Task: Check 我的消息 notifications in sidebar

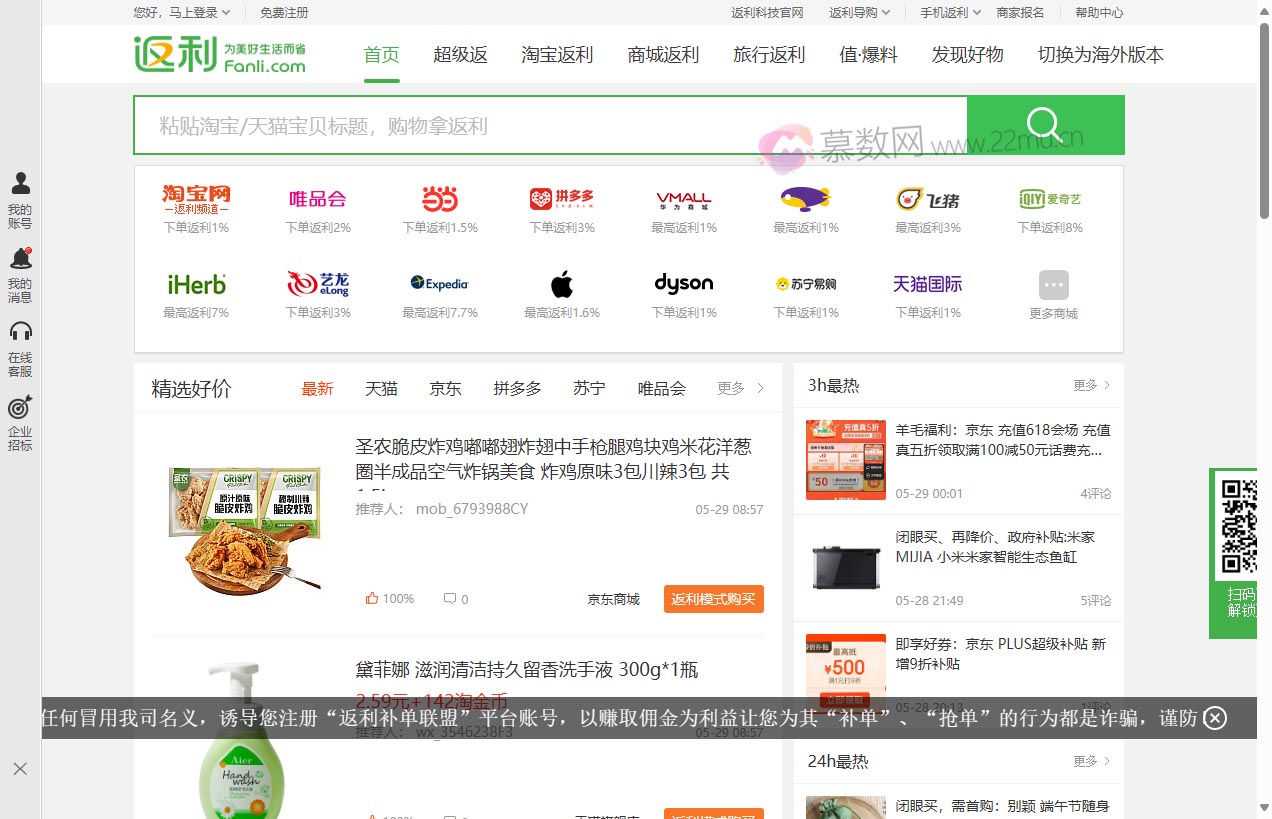Action: [x=20, y=270]
